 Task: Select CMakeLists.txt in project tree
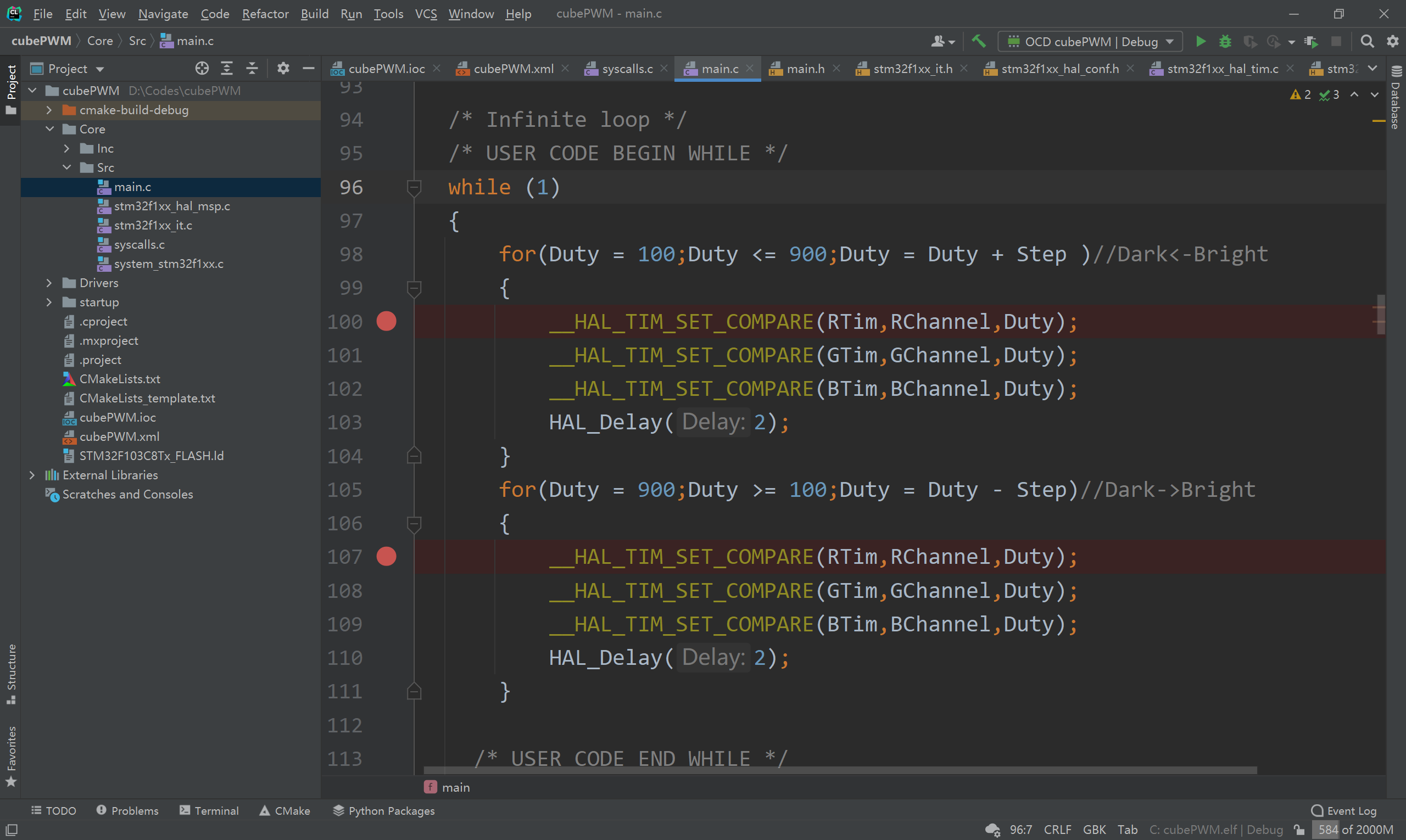pos(120,379)
